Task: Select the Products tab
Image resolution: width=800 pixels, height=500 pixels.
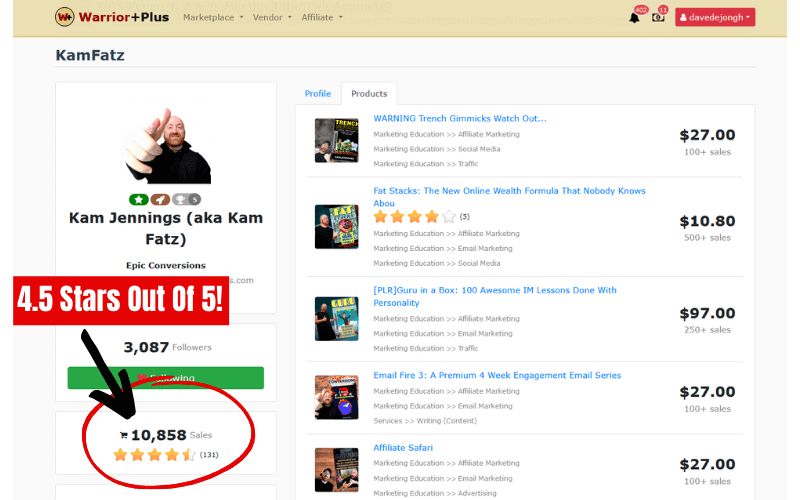Action: pos(369,94)
